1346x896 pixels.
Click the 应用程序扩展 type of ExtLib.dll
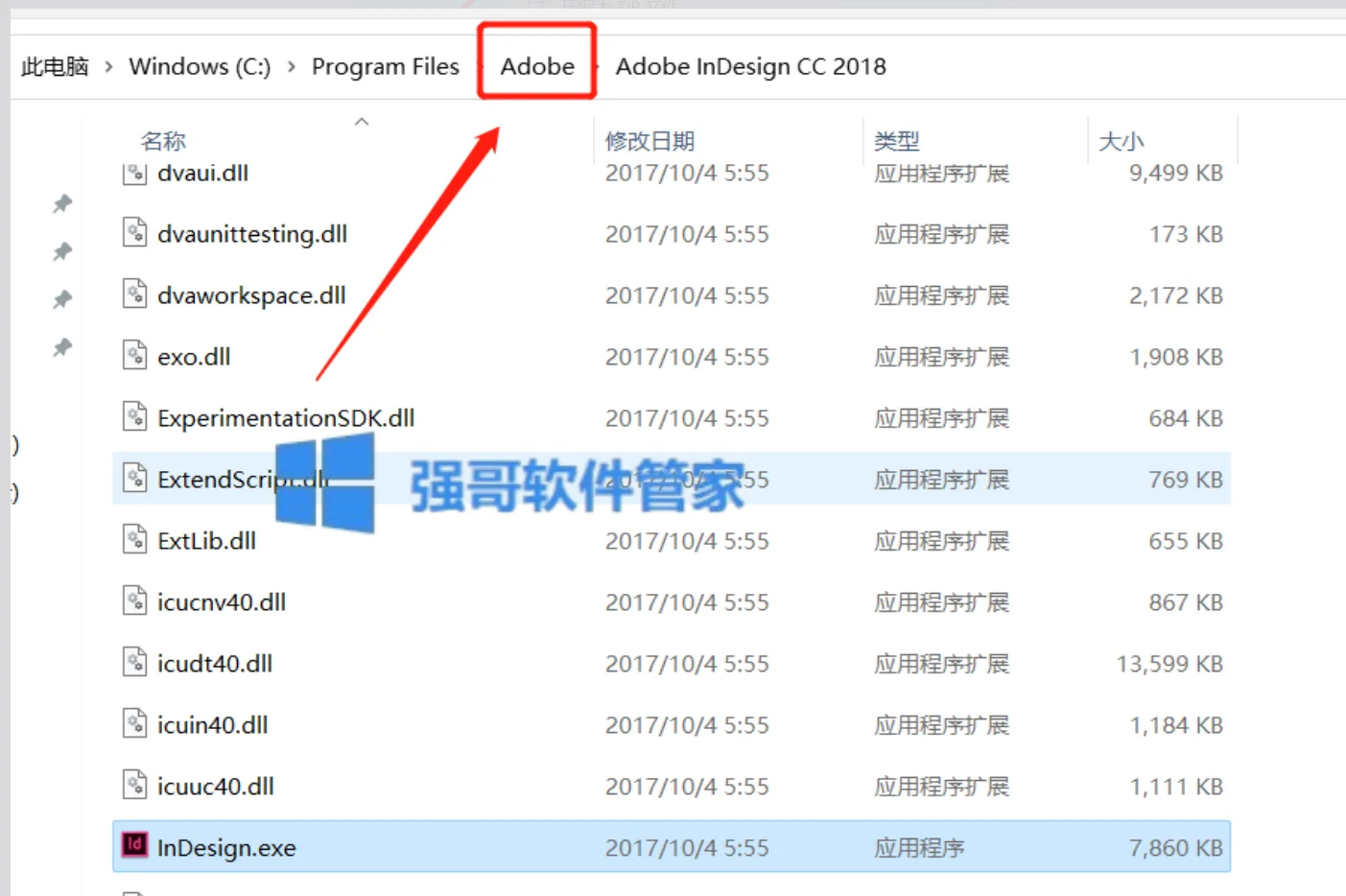[x=941, y=541]
